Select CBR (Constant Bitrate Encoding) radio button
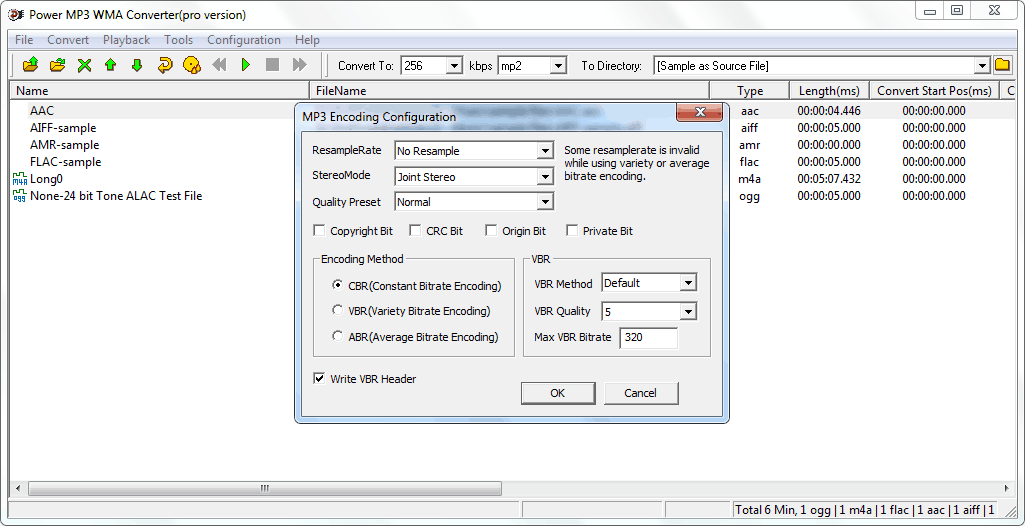 pyautogui.click(x=337, y=286)
